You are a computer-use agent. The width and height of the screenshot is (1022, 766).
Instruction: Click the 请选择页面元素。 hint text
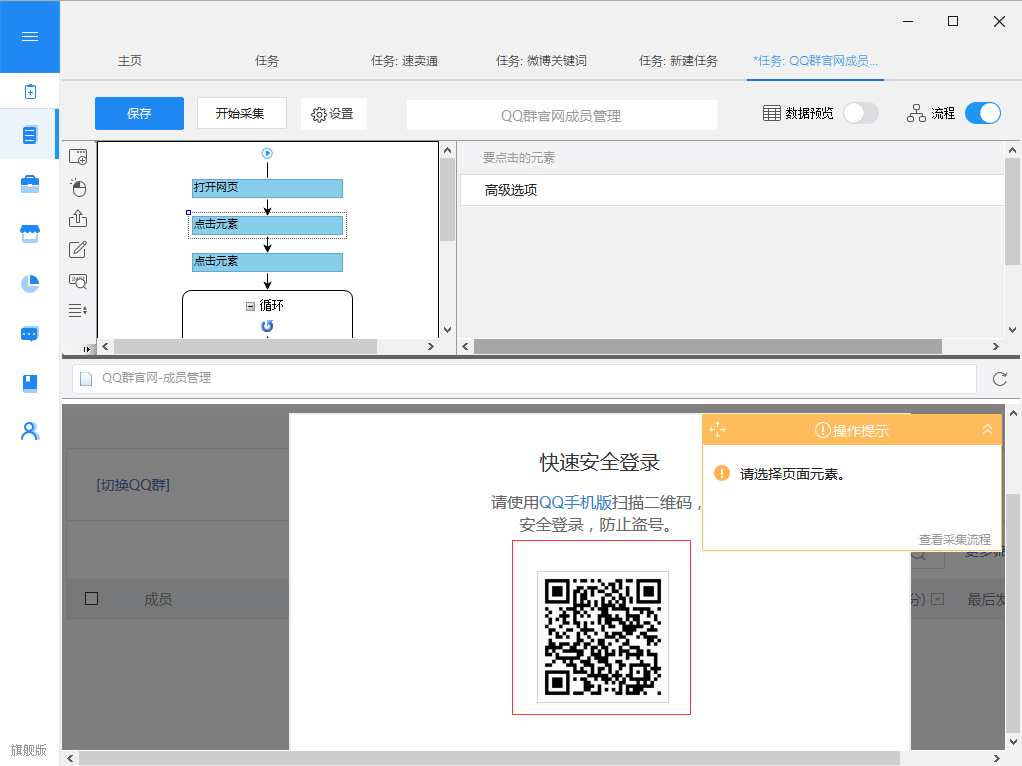point(793,475)
